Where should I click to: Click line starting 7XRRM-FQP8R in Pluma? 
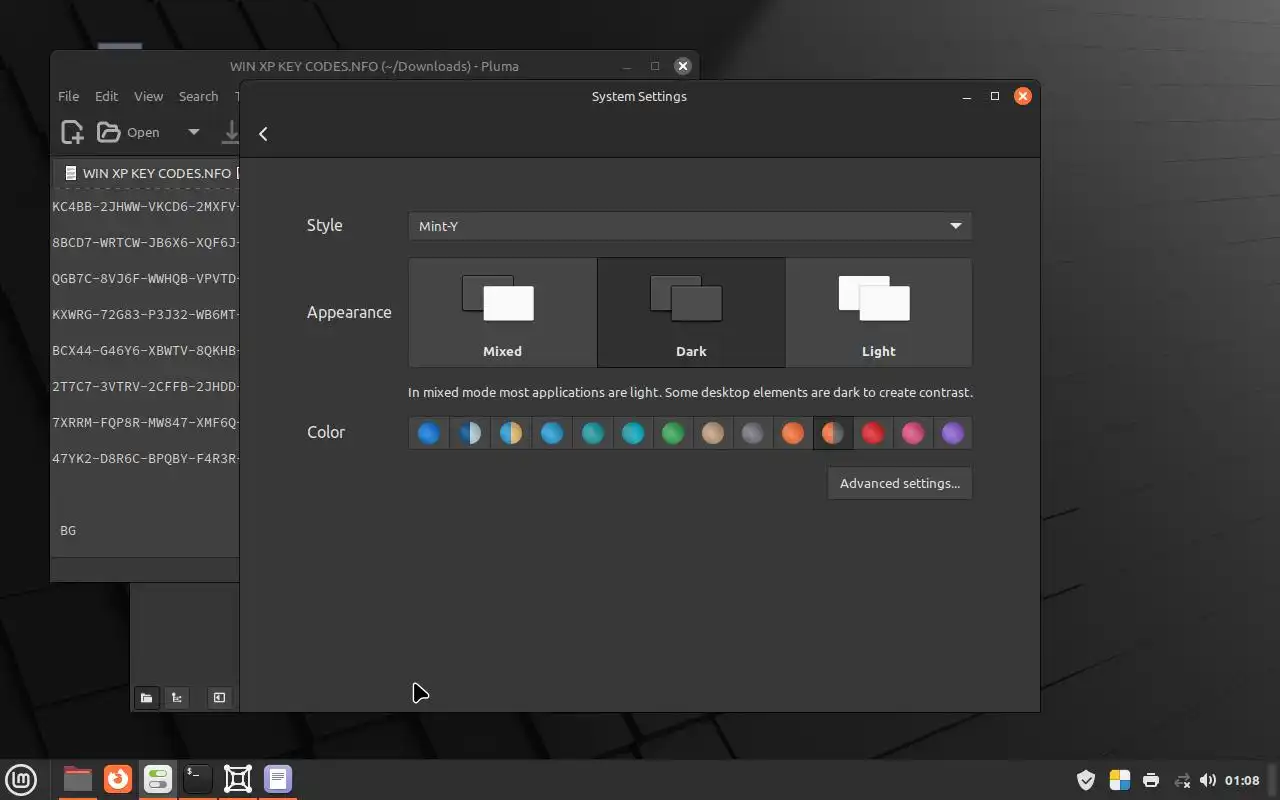145,422
